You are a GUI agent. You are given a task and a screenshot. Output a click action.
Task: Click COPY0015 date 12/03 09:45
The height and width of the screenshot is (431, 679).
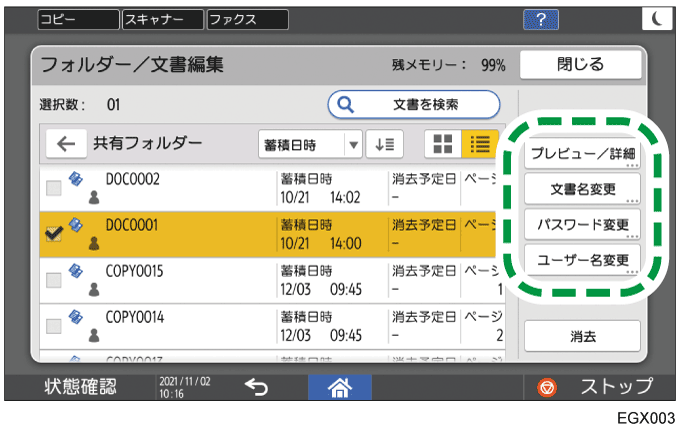pyautogui.click(x=320, y=289)
